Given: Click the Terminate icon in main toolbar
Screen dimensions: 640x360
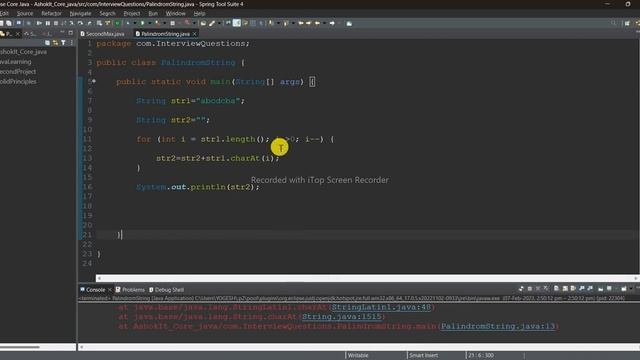Looking at the screenshot, I should [56, 23].
